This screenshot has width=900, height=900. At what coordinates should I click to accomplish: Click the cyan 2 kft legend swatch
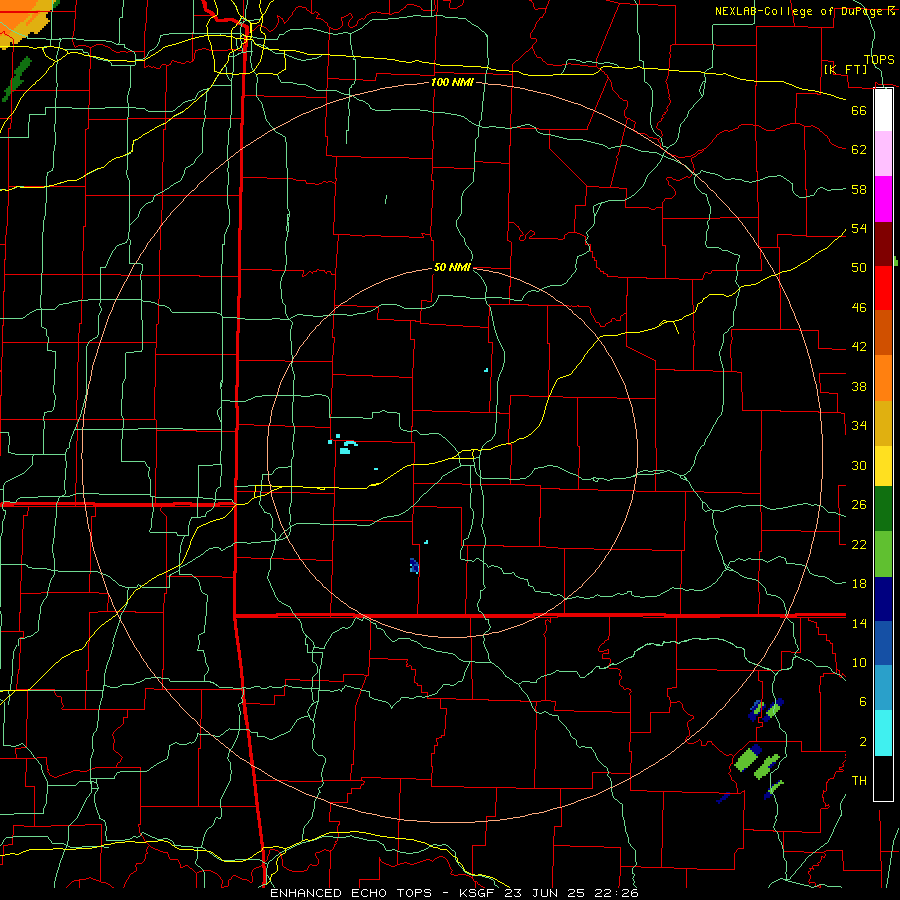pyautogui.click(x=883, y=733)
